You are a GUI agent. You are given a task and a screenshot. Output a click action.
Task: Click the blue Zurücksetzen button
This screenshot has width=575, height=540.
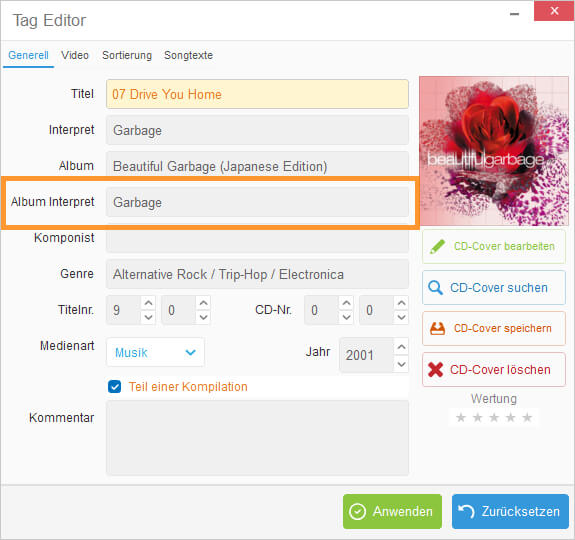510,511
